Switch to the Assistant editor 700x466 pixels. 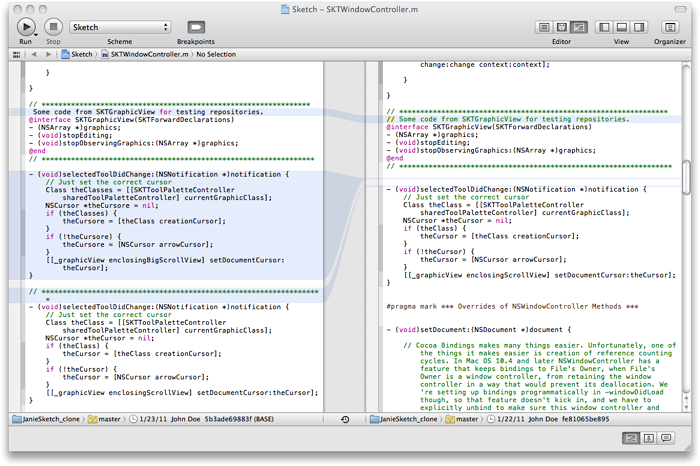561,27
